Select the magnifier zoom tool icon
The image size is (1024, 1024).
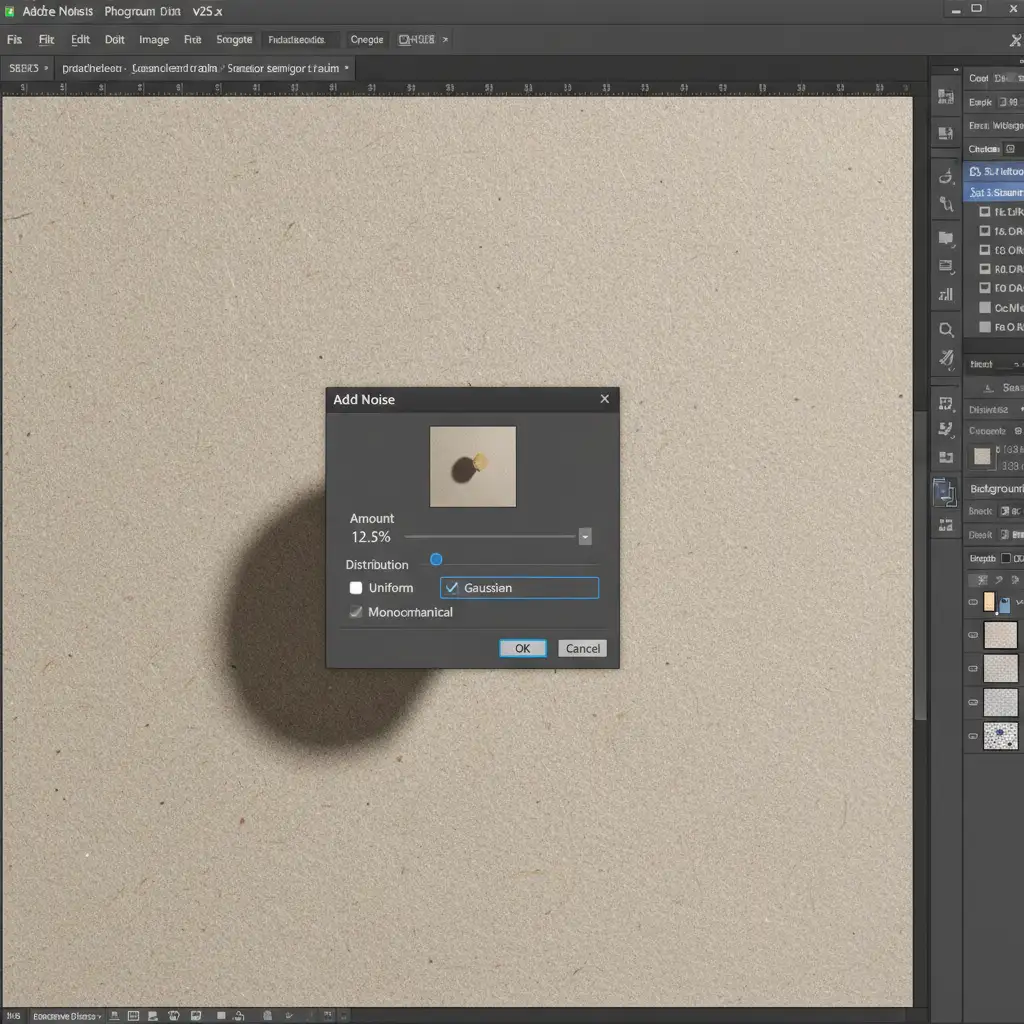pos(945,329)
